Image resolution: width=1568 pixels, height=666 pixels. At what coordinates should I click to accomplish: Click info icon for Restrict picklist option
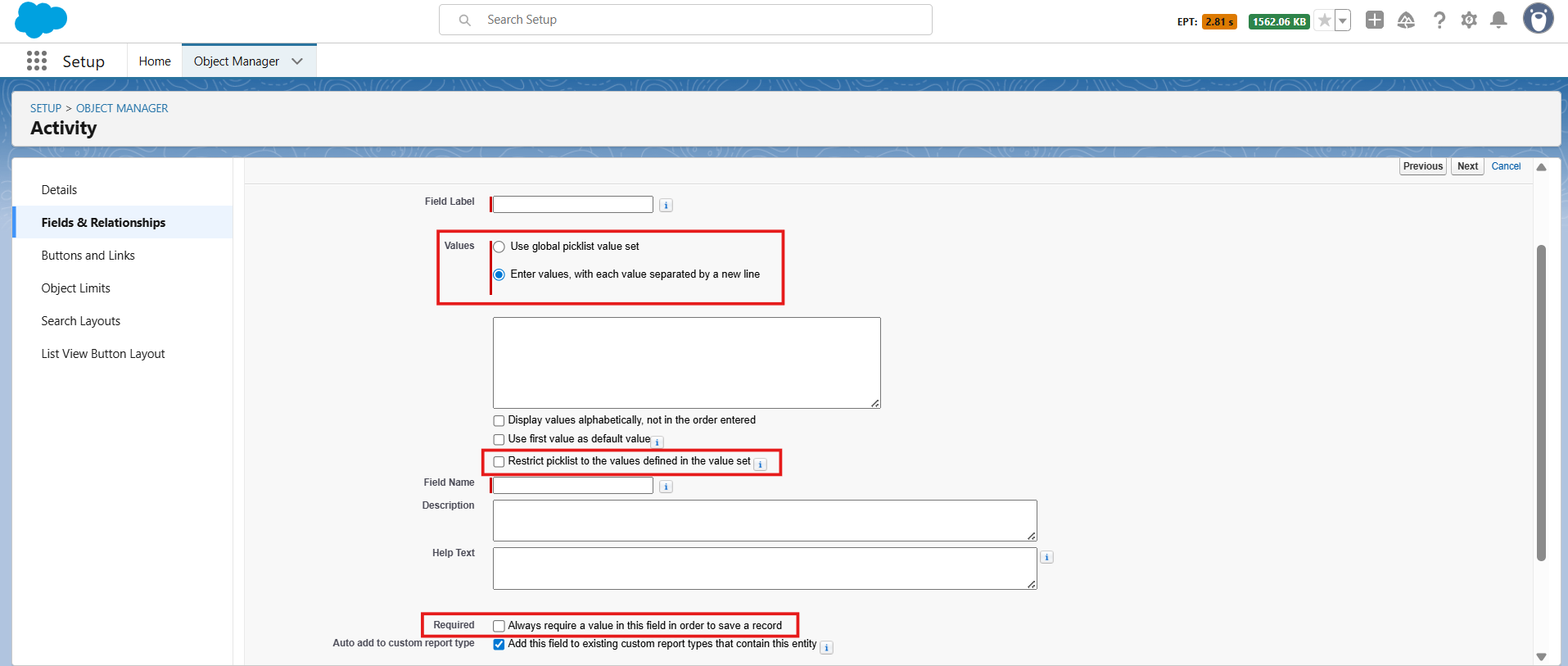760,464
